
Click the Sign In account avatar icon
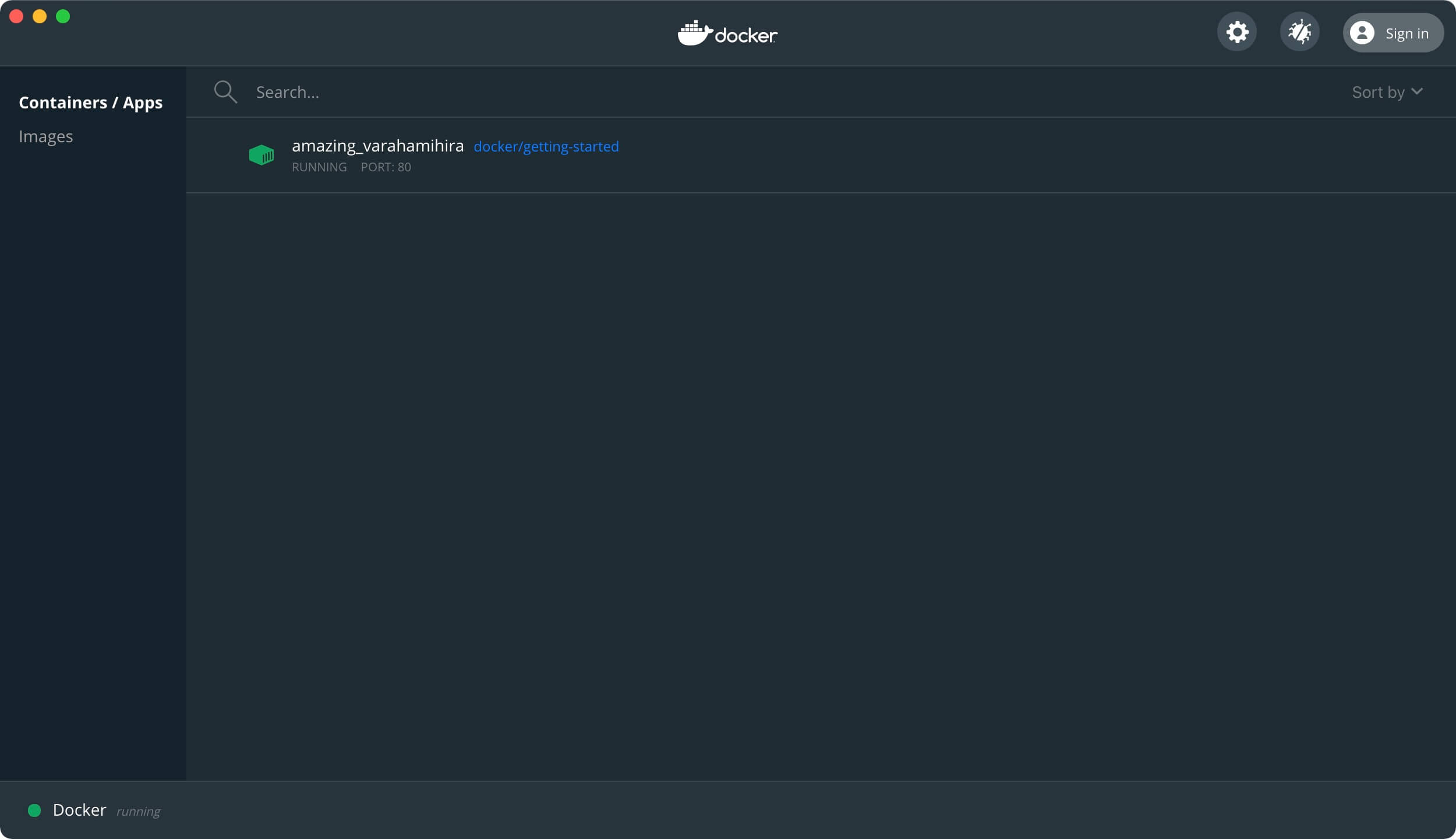click(x=1362, y=32)
